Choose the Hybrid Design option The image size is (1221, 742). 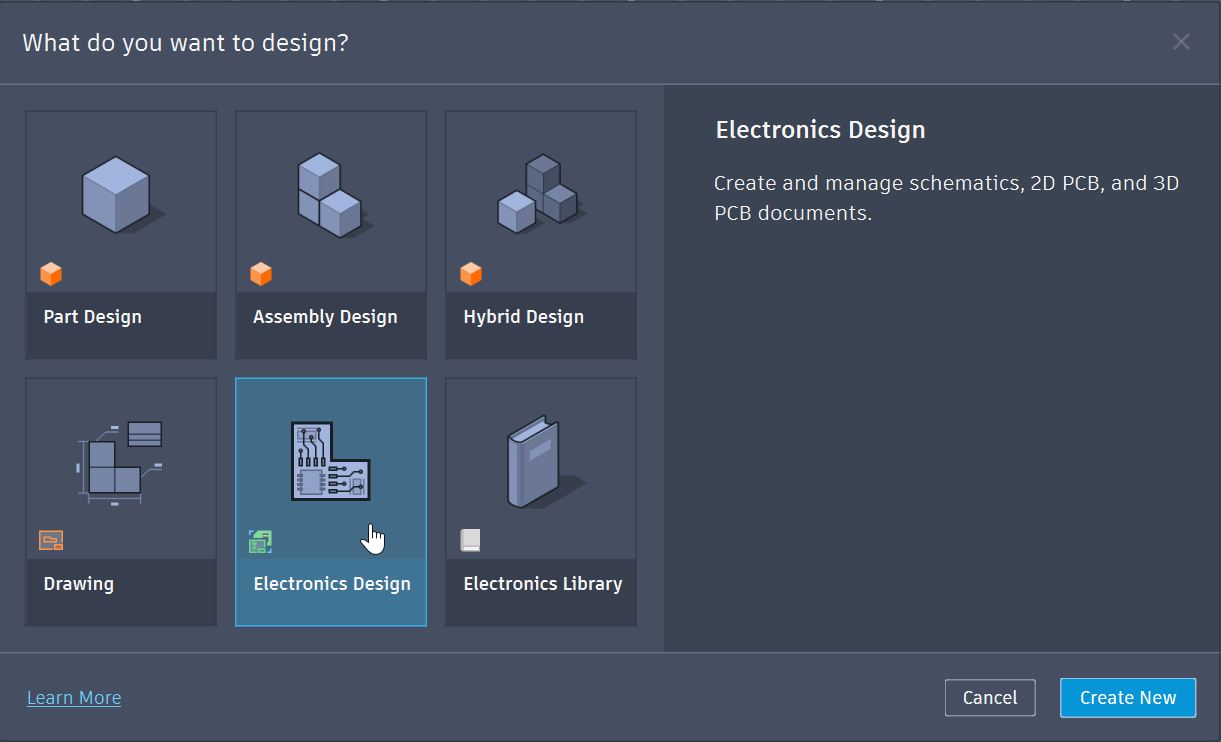[540, 195]
